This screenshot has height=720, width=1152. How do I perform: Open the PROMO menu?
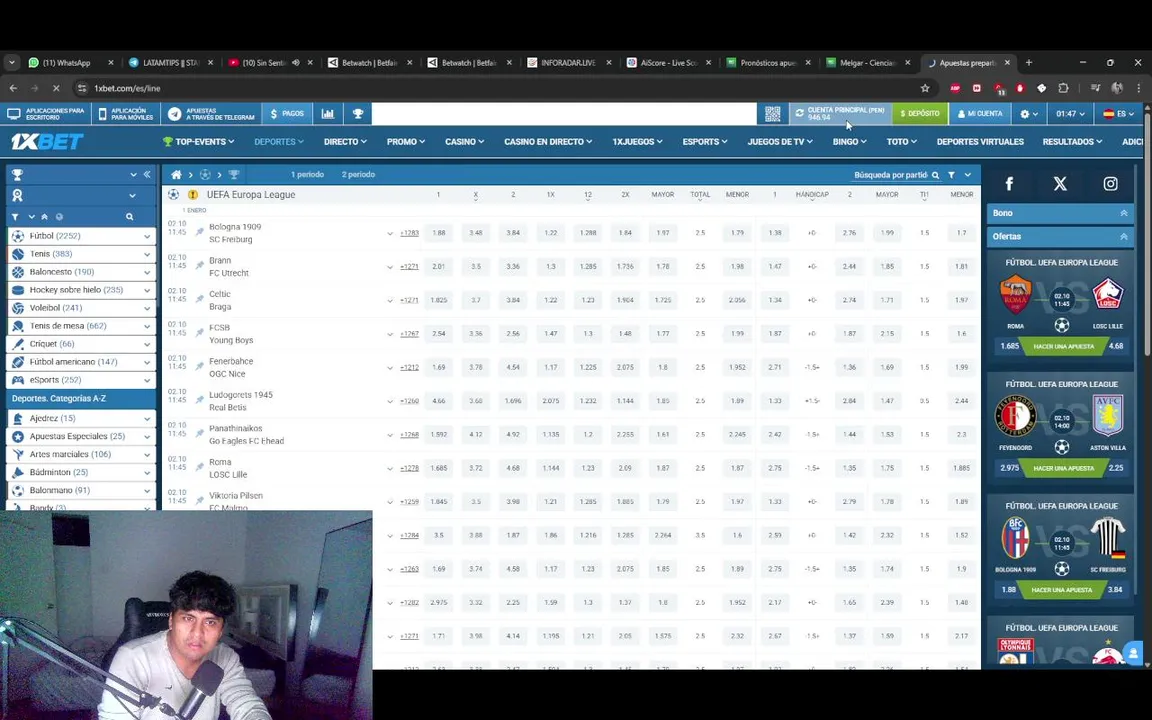(x=406, y=142)
